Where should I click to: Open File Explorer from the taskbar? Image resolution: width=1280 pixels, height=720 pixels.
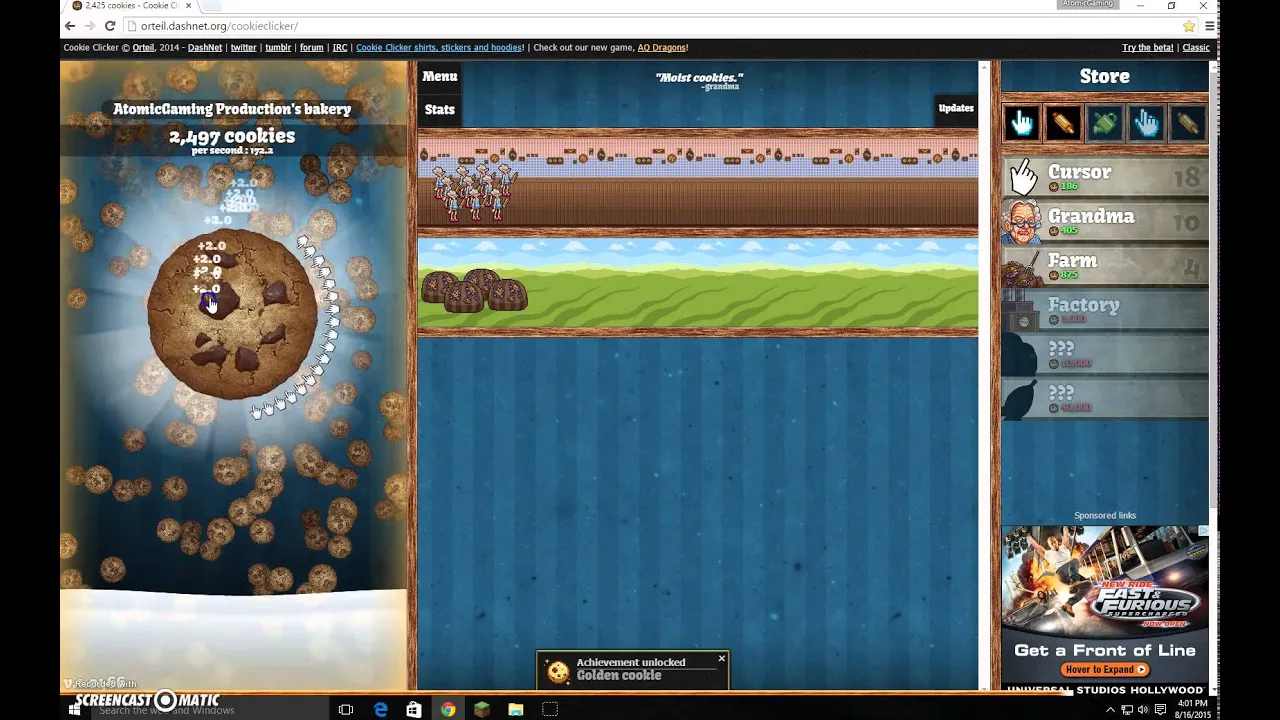coord(516,709)
